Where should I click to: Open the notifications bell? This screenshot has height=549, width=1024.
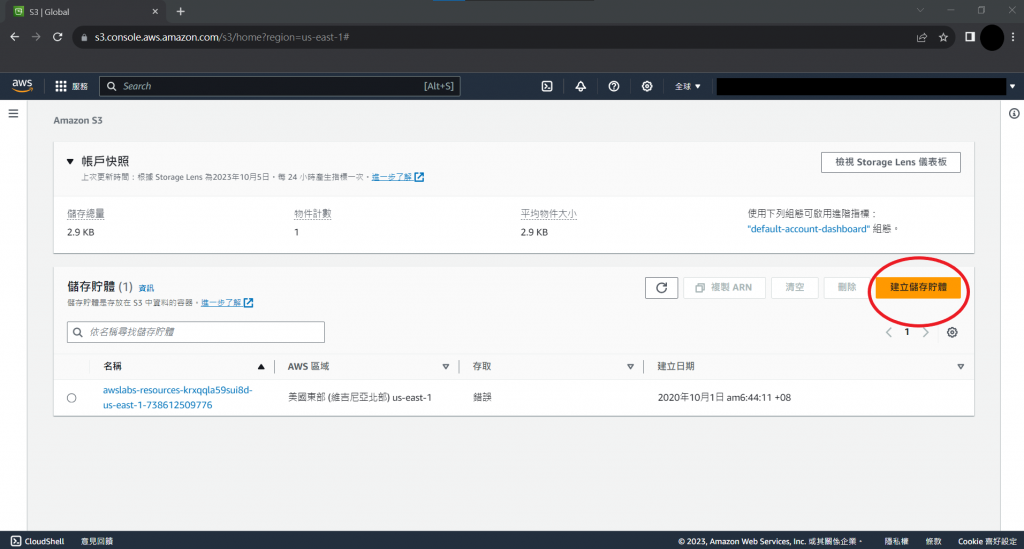pyautogui.click(x=581, y=86)
